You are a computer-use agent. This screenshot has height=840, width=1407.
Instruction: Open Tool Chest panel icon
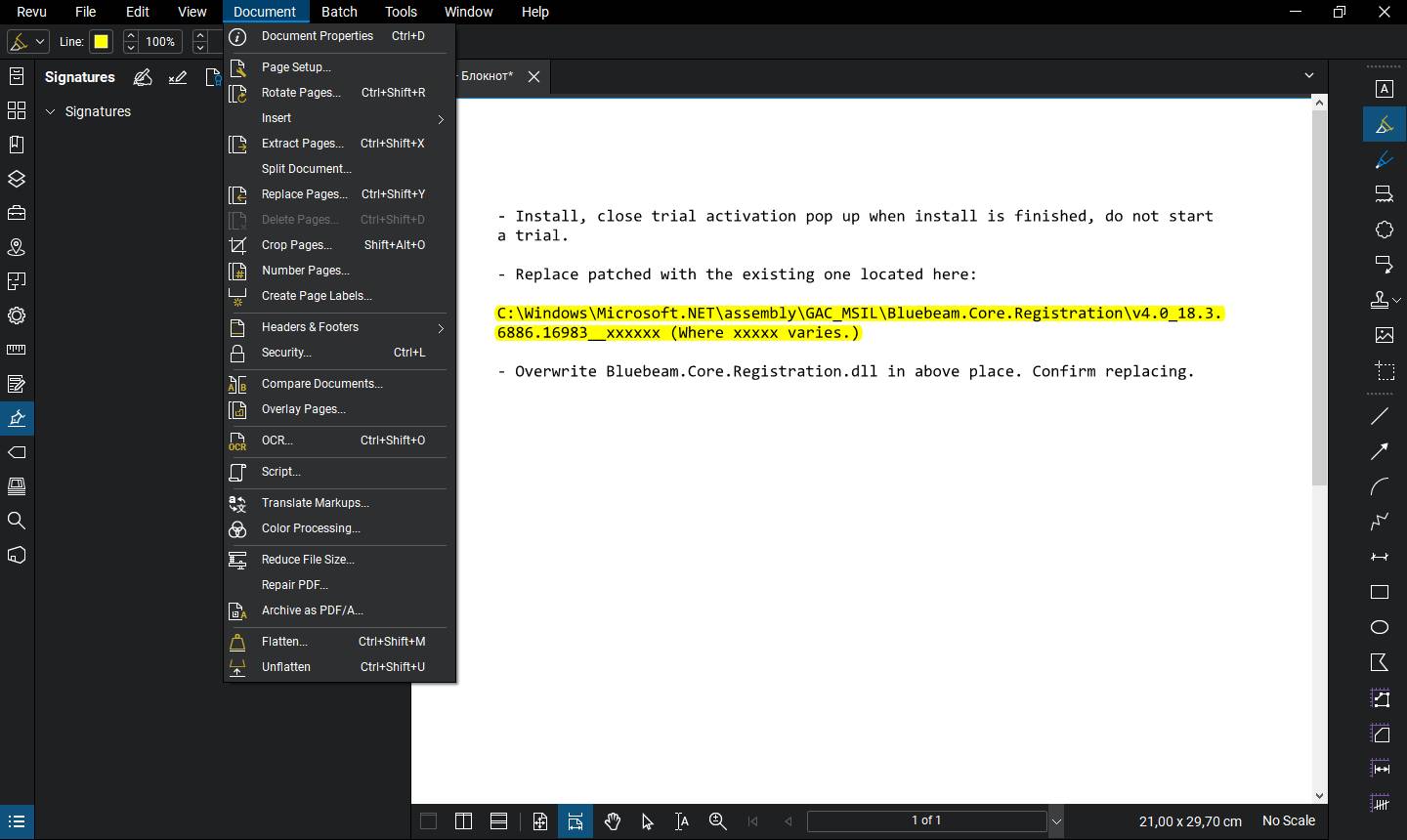[x=17, y=213]
